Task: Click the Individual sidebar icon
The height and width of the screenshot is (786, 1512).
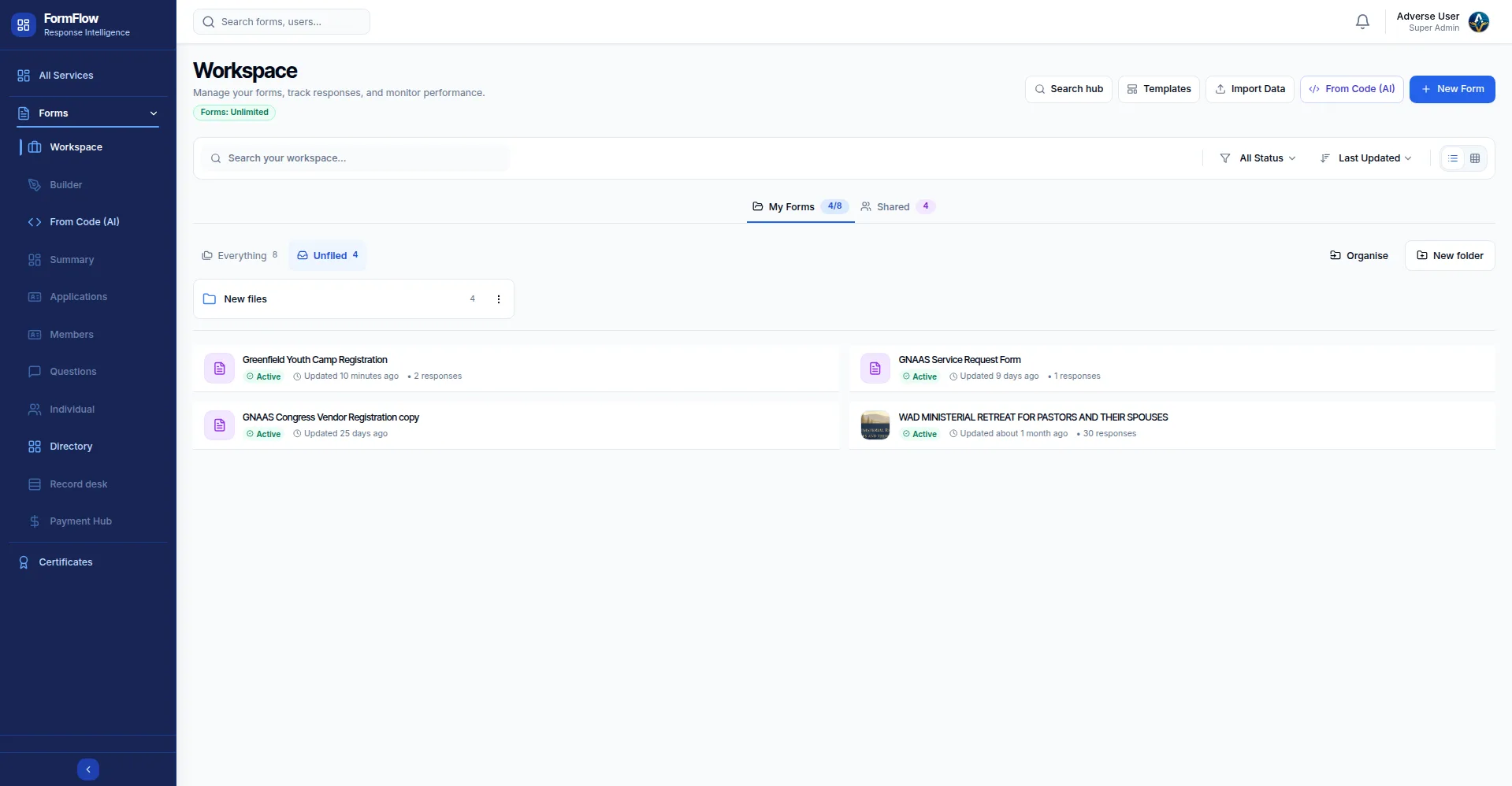Action: (x=35, y=410)
